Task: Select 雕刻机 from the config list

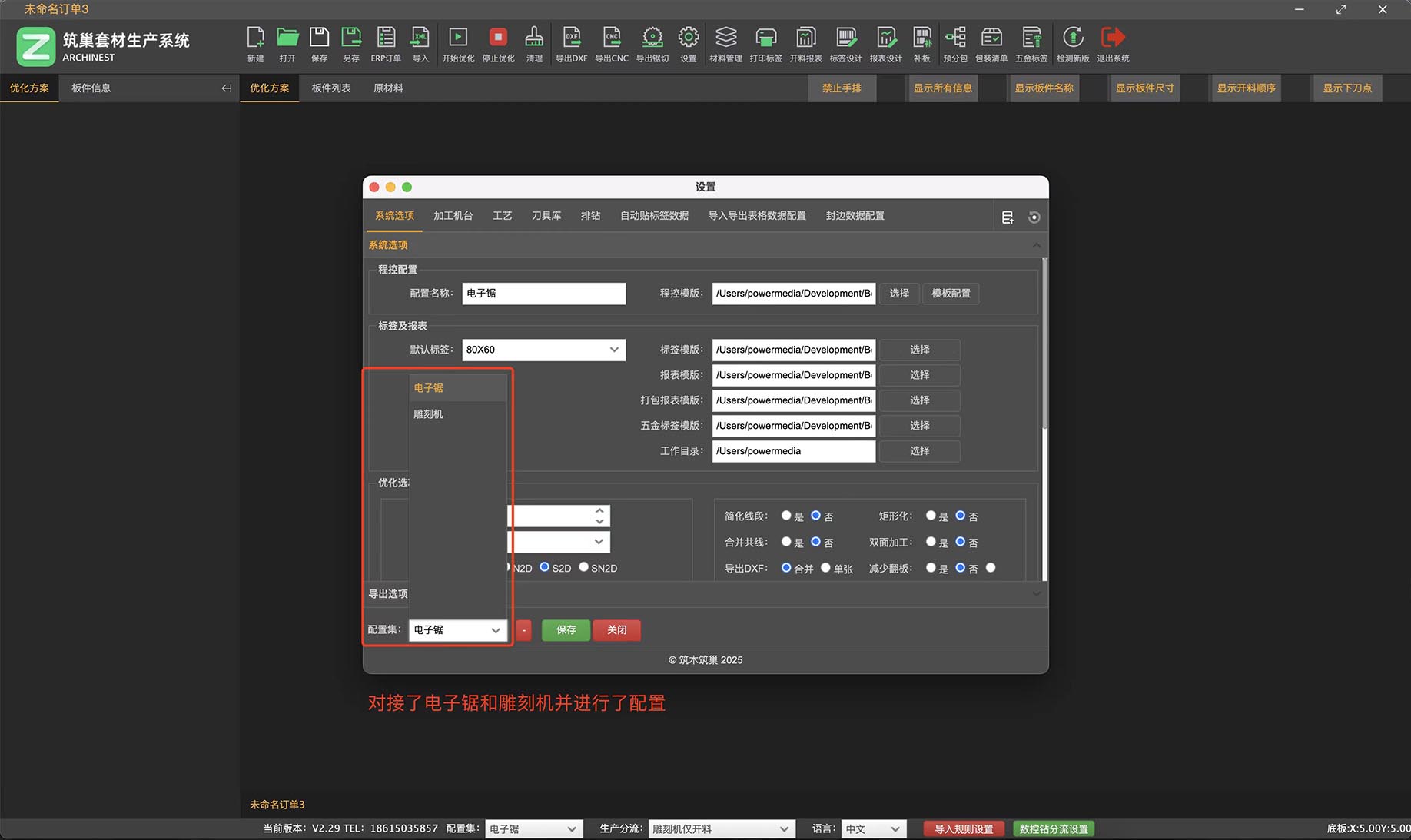Action: coord(429,414)
